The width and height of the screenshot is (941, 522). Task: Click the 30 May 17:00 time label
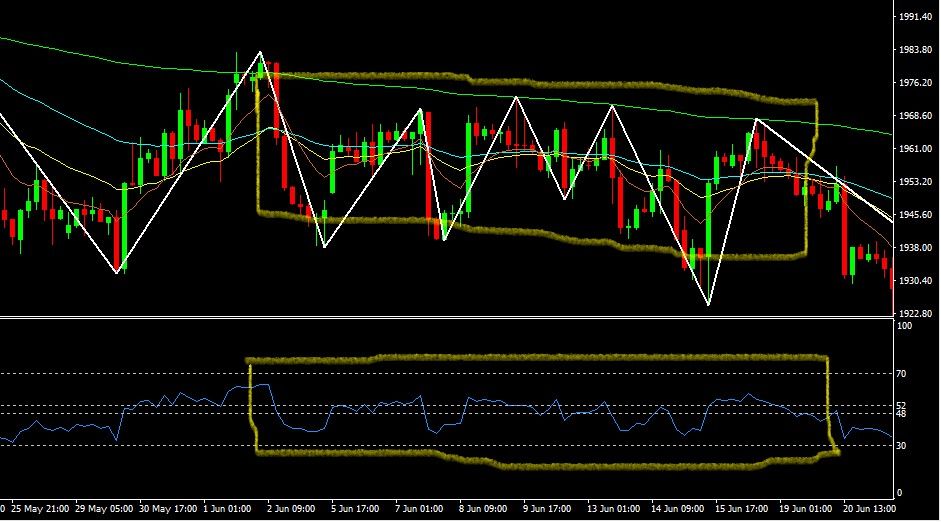(x=168, y=509)
